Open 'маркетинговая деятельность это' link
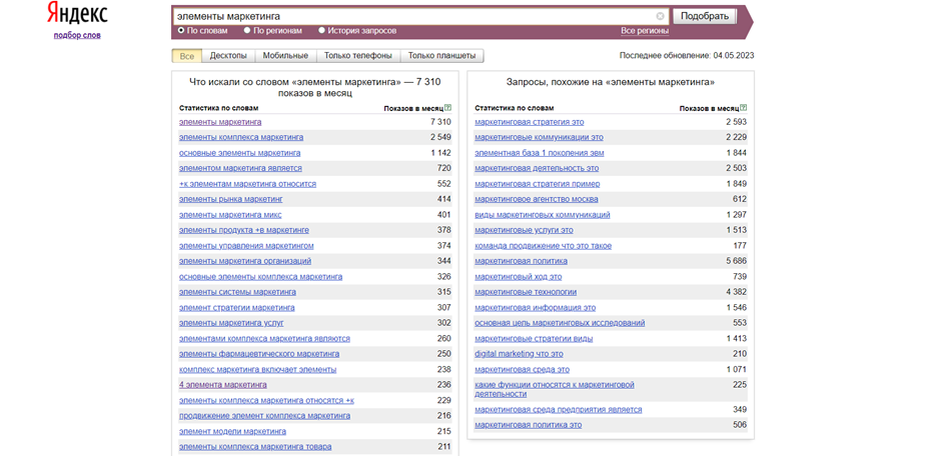The image size is (952, 456). (x=537, y=168)
